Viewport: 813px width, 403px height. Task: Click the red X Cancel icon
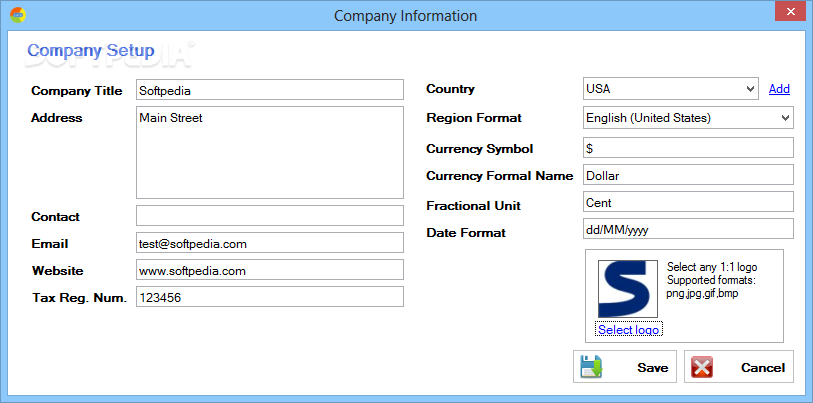coord(702,367)
